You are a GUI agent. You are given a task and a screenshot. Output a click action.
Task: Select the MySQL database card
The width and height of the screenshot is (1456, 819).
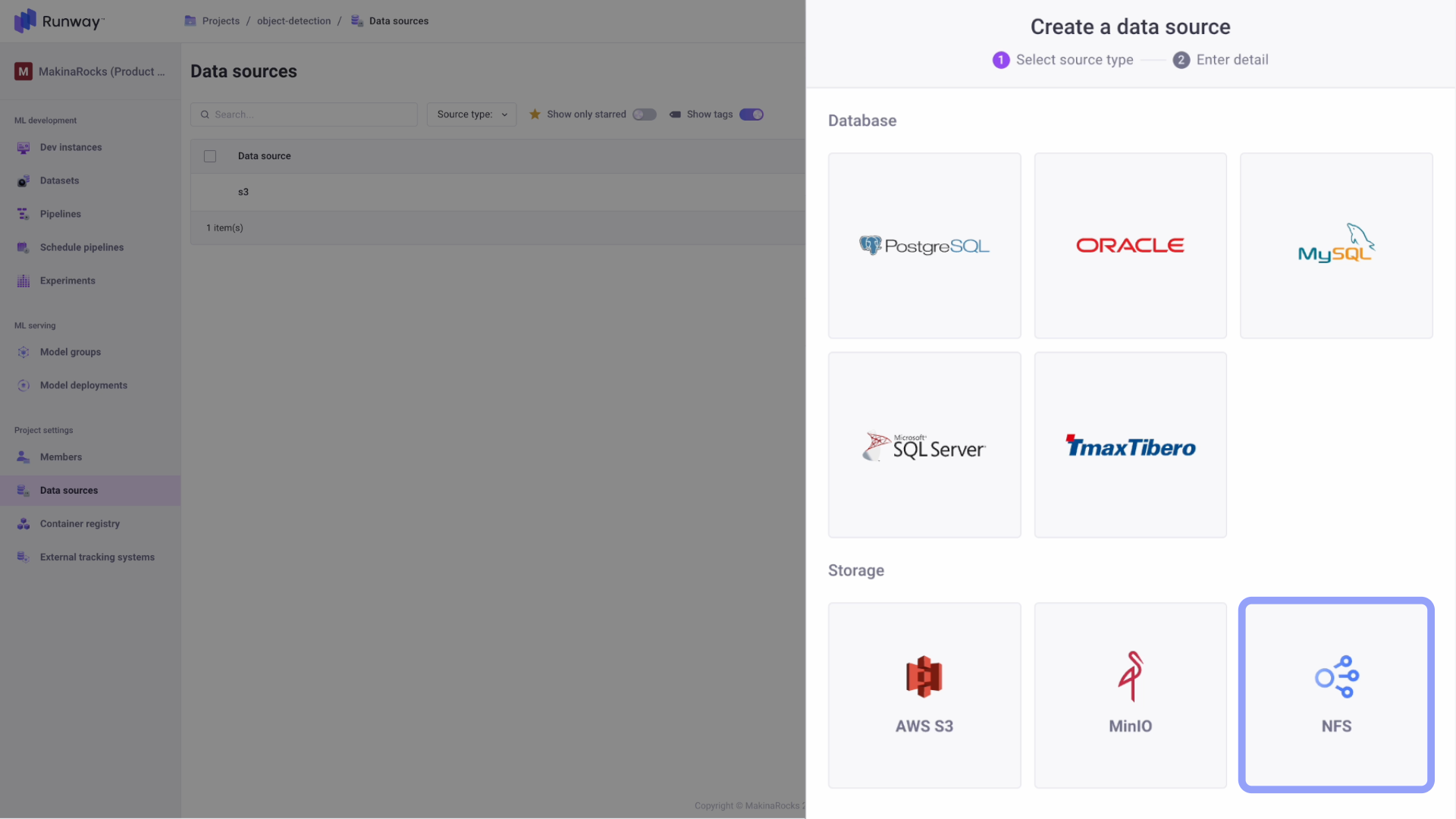(x=1336, y=246)
